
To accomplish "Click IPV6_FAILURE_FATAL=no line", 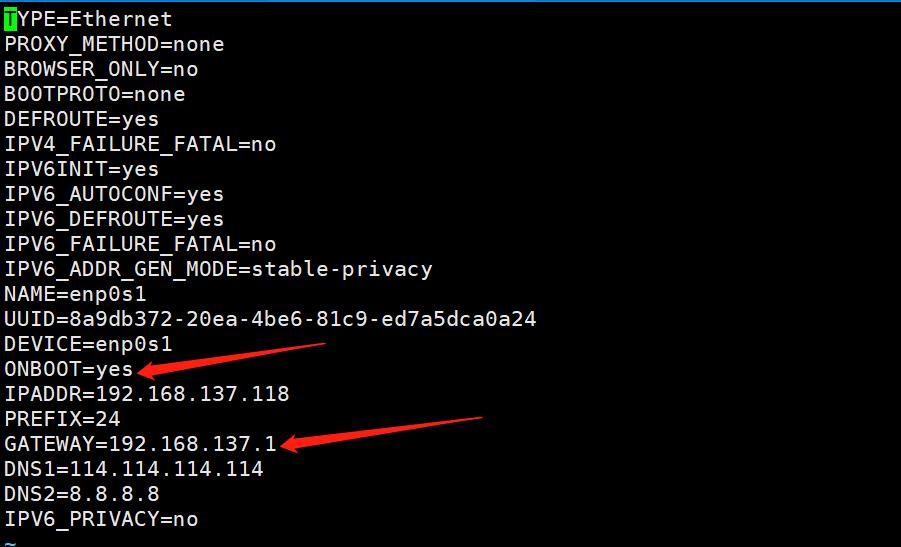I will coord(140,244).
